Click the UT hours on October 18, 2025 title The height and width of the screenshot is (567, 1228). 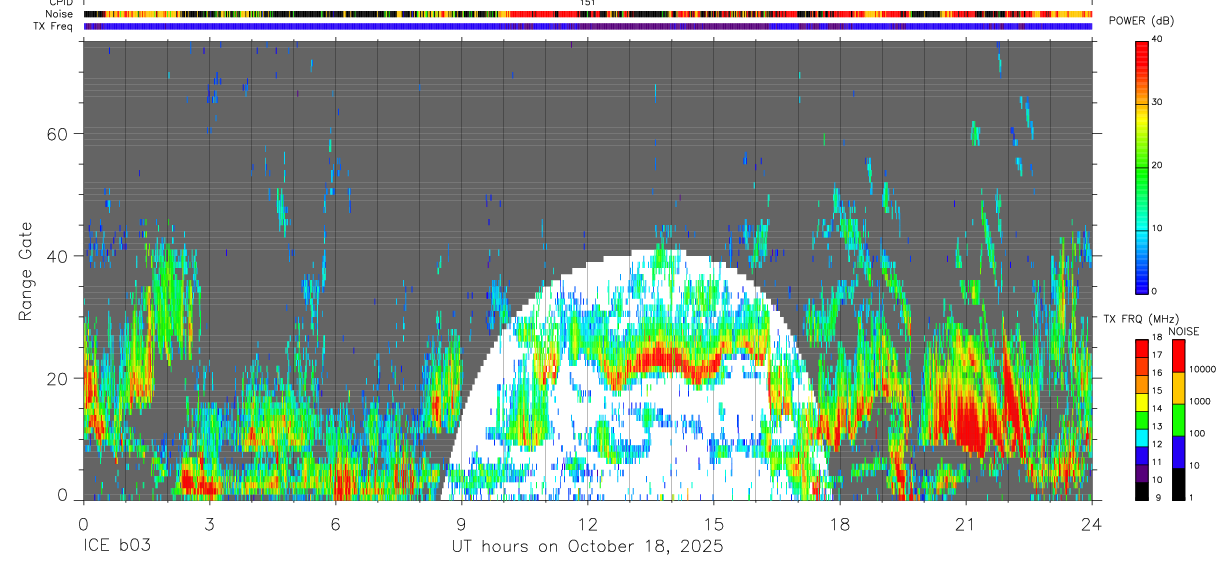coord(586,547)
